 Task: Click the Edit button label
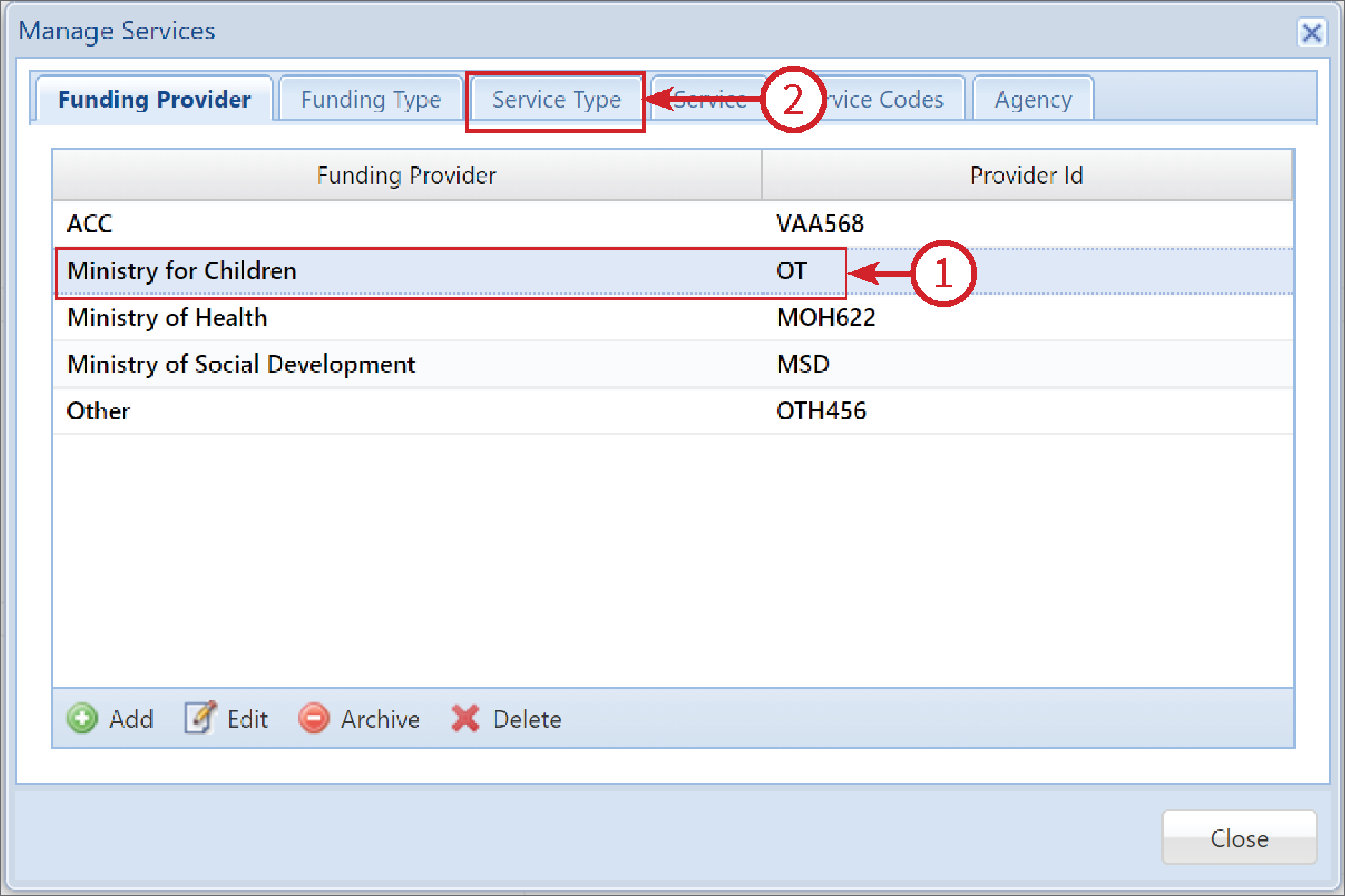(247, 719)
